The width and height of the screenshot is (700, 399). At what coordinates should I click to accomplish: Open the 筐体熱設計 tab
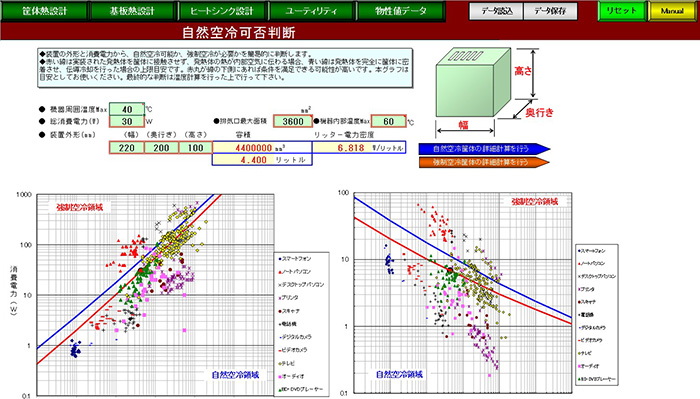(x=44, y=11)
